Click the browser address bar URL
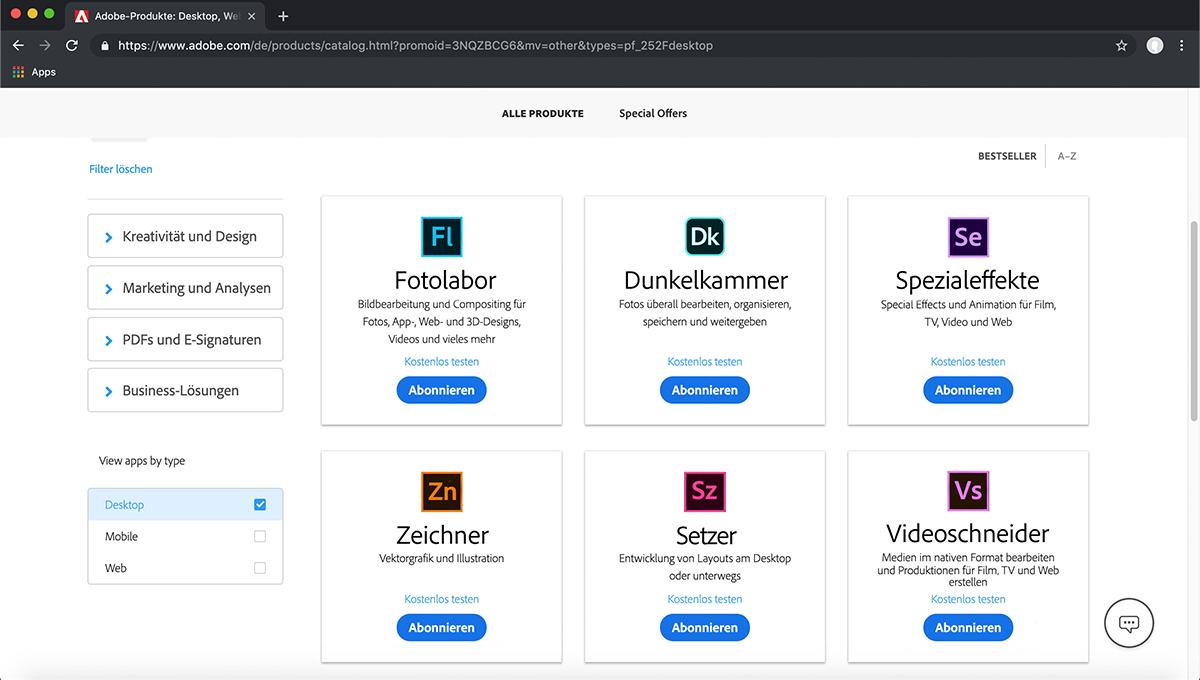The image size is (1200, 680). 415,45
